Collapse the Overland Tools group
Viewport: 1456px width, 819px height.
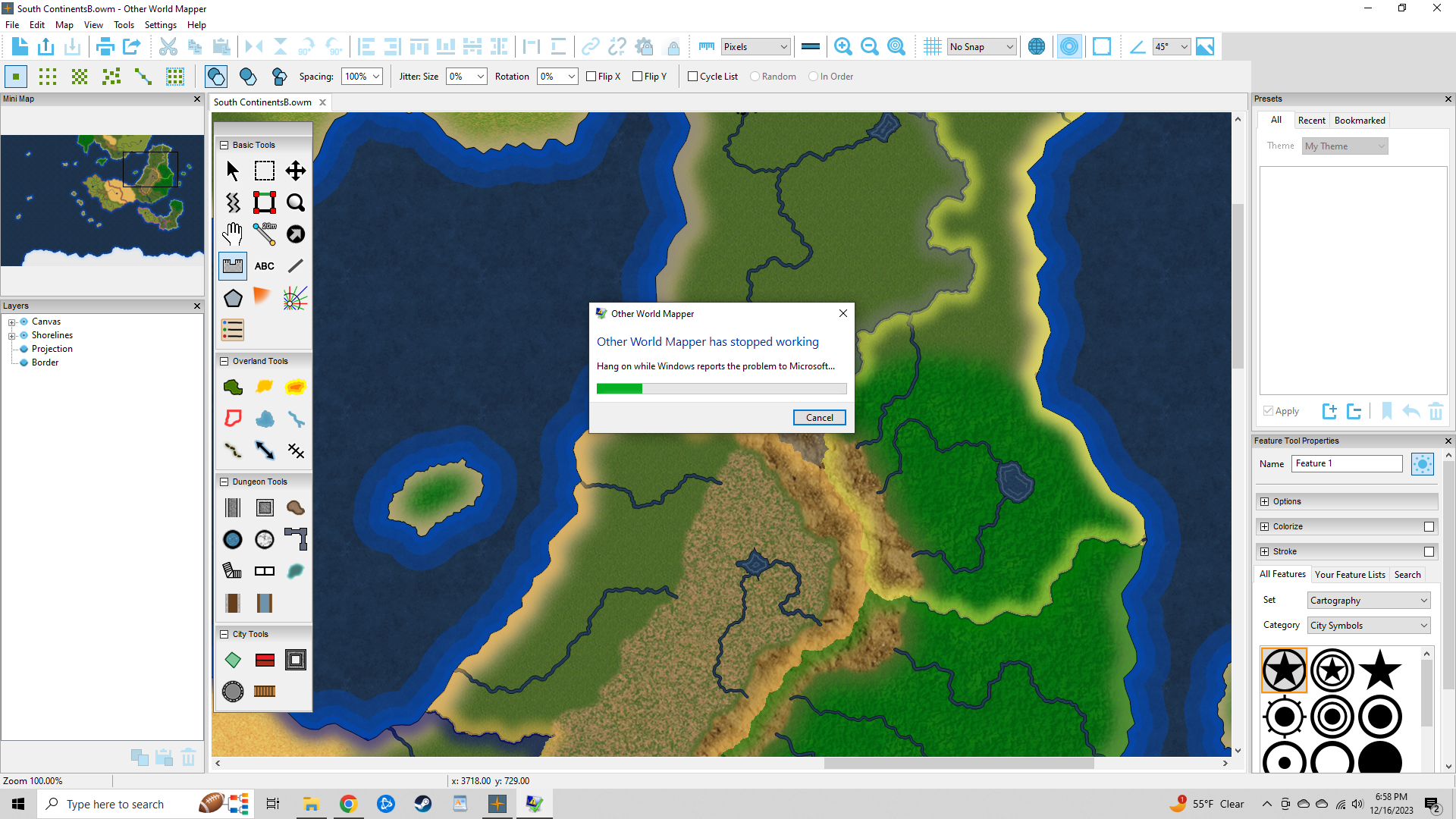(x=224, y=361)
